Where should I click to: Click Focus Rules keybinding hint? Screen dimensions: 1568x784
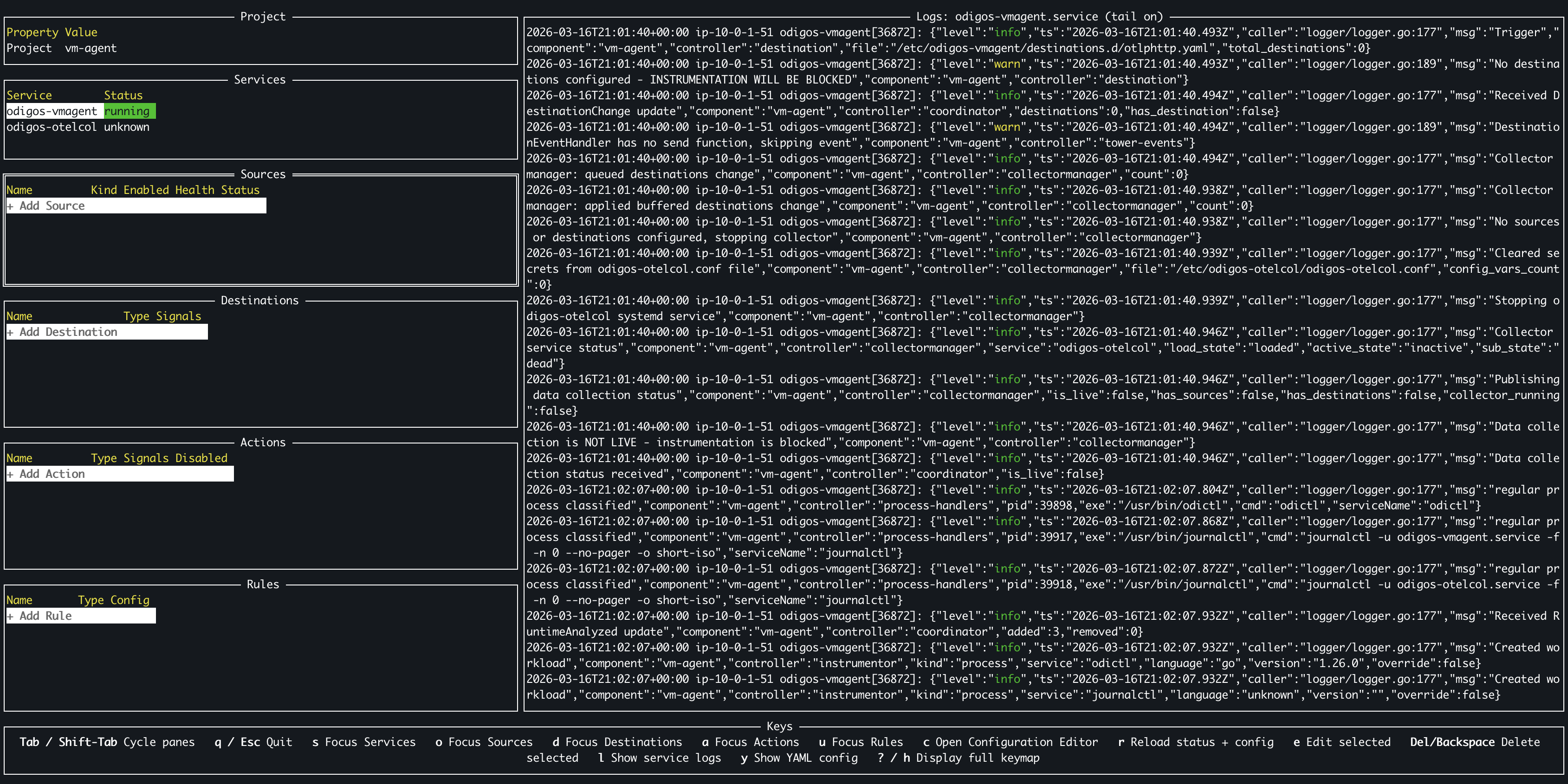862,742
